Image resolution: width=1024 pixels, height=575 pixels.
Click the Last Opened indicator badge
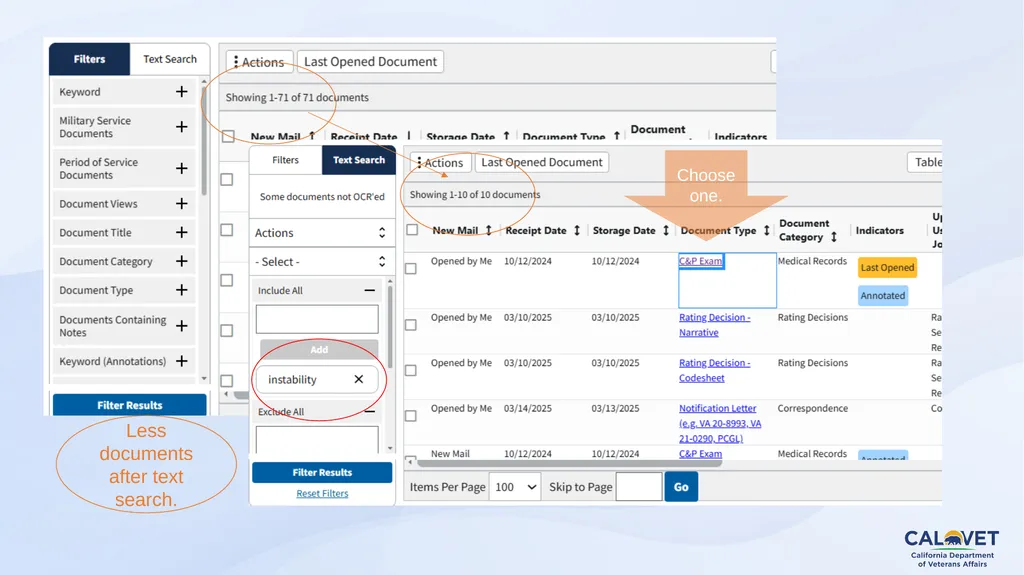click(887, 267)
